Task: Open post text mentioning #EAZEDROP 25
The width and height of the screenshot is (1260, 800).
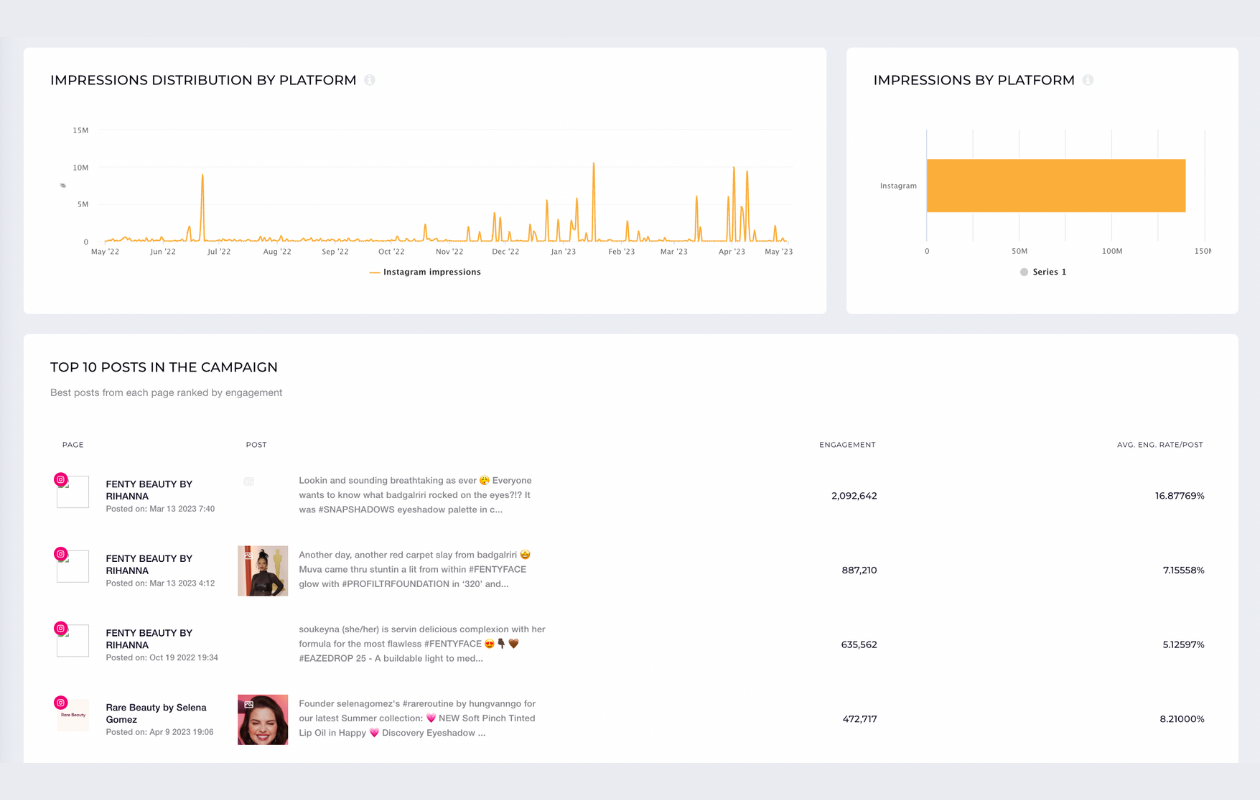Action: click(422, 644)
